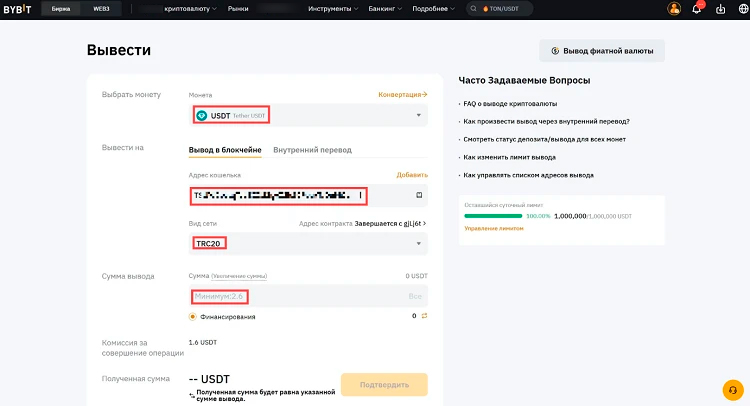
Task: Open the Подробнее menu dropdown
Action: (433, 9)
